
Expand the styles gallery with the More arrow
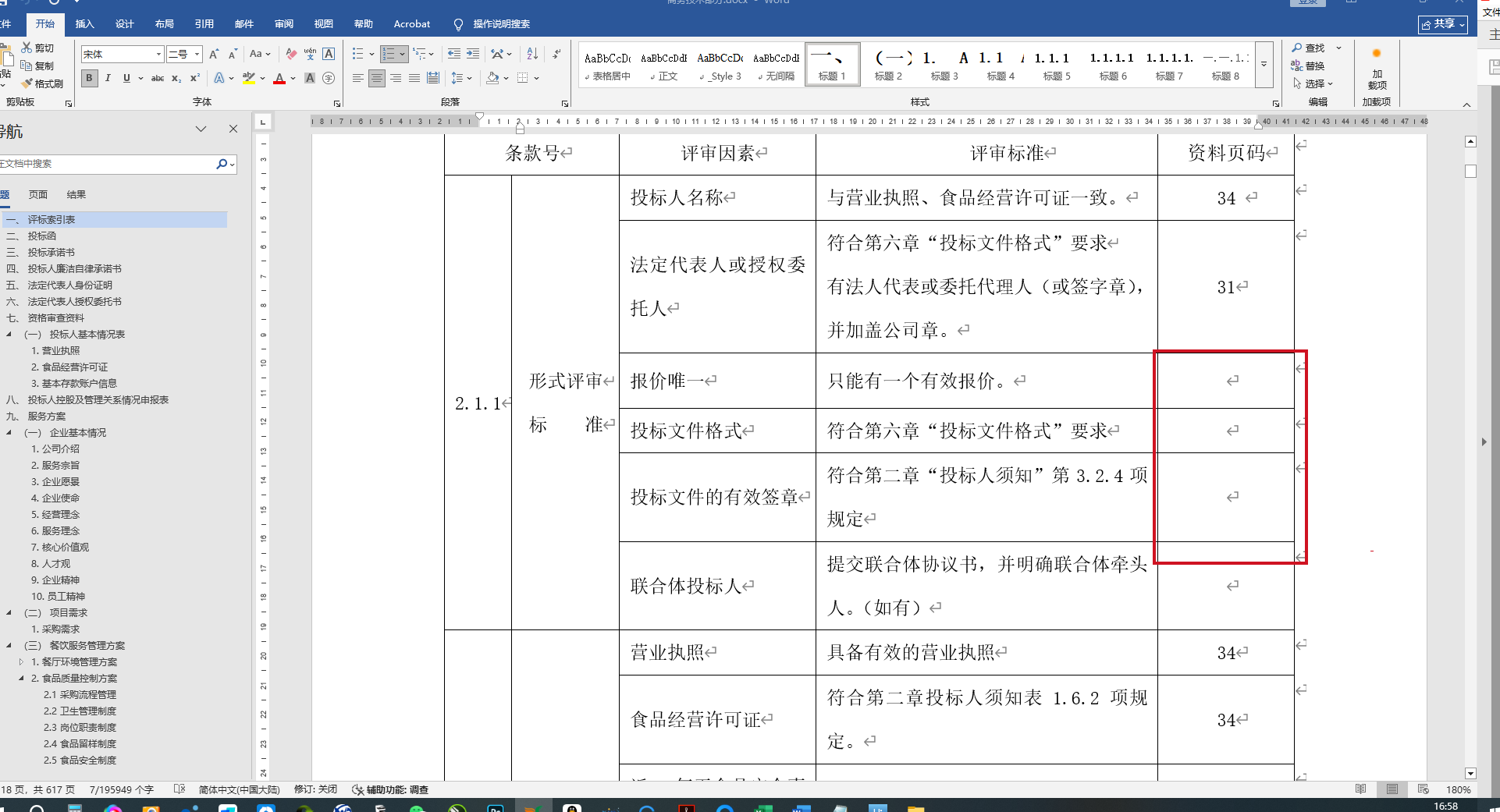click(x=1264, y=64)
